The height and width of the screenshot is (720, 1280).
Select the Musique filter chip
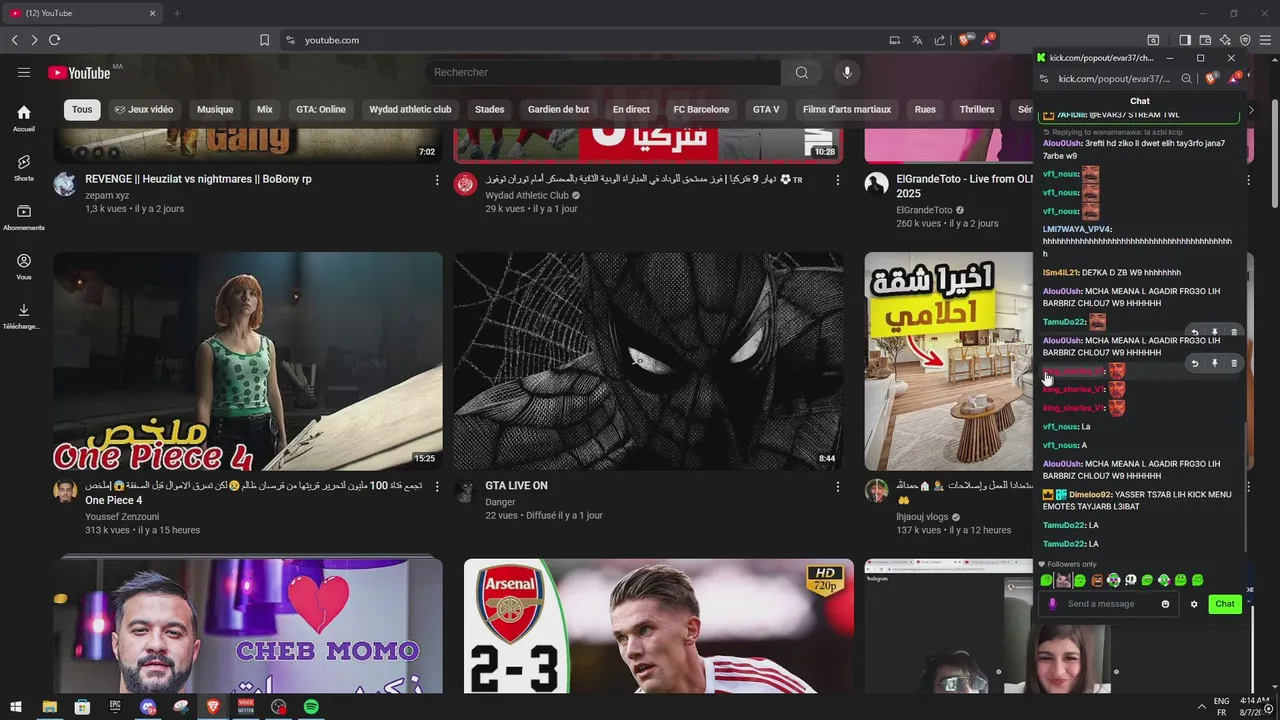(215, 109)
